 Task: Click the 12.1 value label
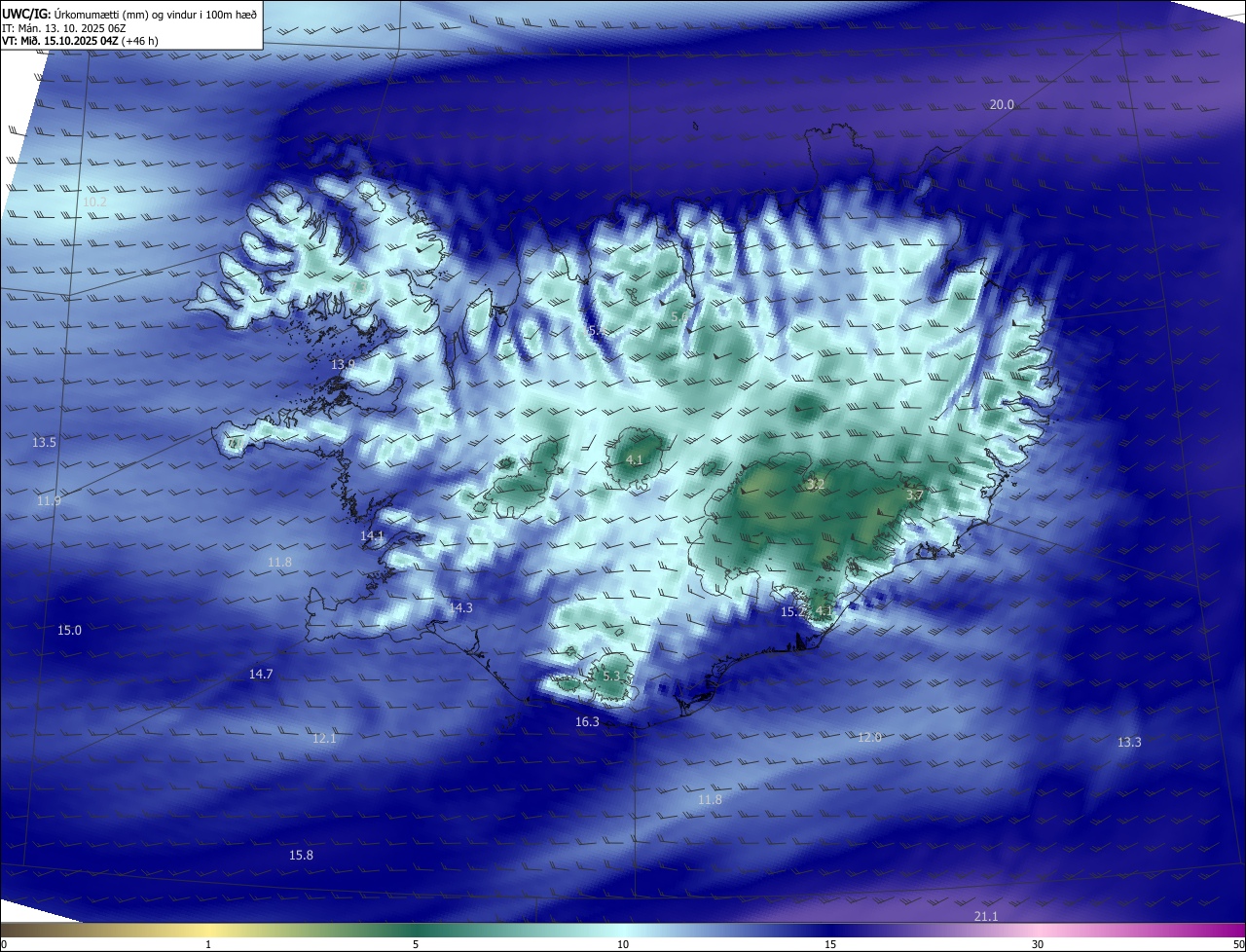click(324, 739)
